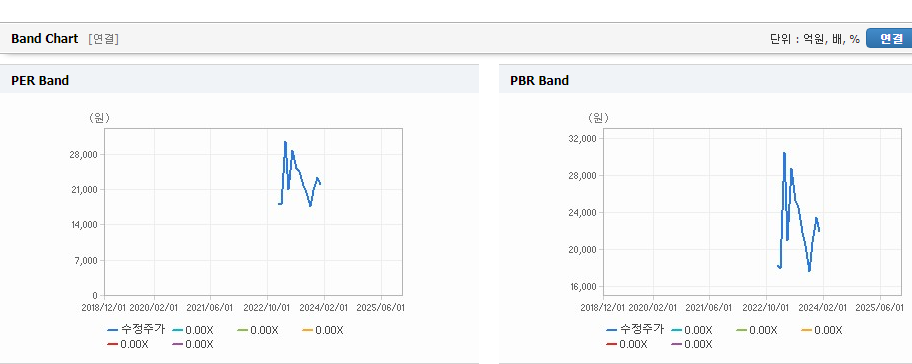The width and height of the screenshot is (912, 364).
Task: Toggle teal 0.00X legend in PBR Band
Action: pos(692,330)
